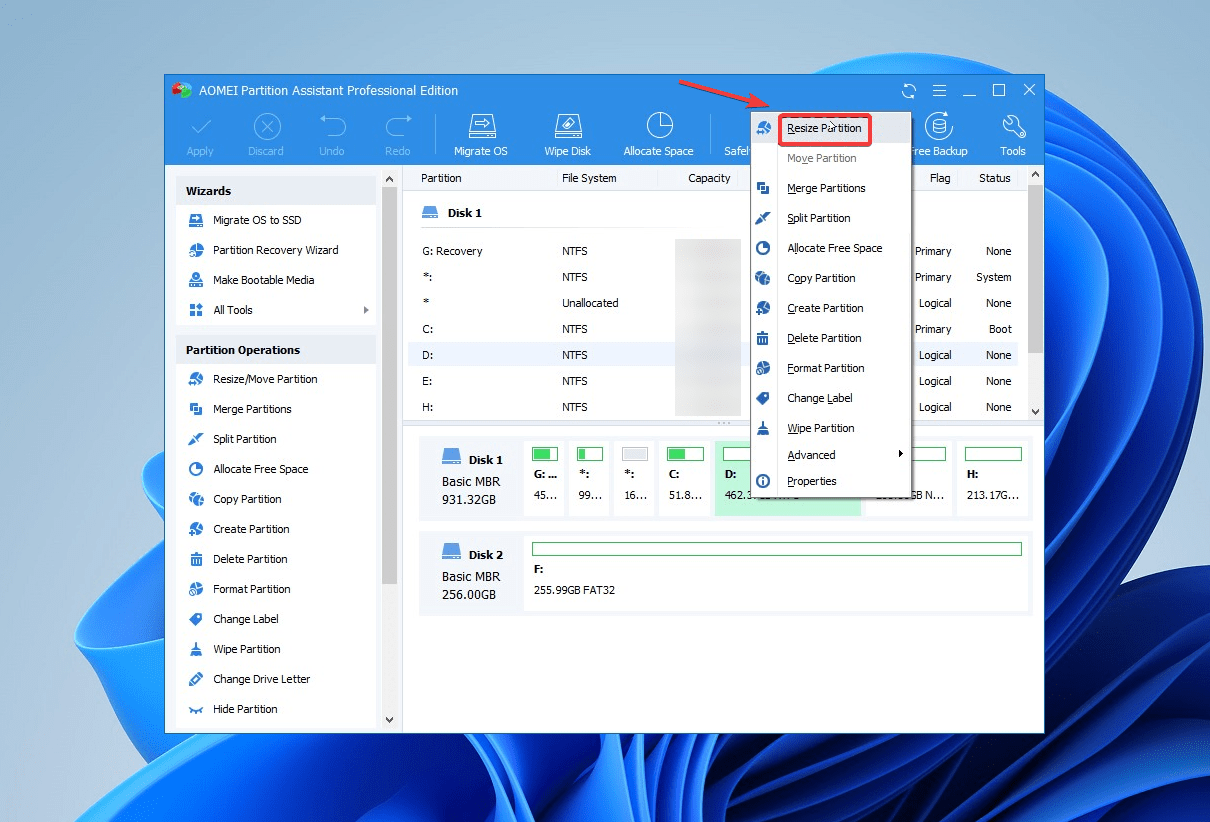Screen dimensions: 1210x822
Task: Click down arrow of partition list scrollbar
Action: coord(1035,412)
